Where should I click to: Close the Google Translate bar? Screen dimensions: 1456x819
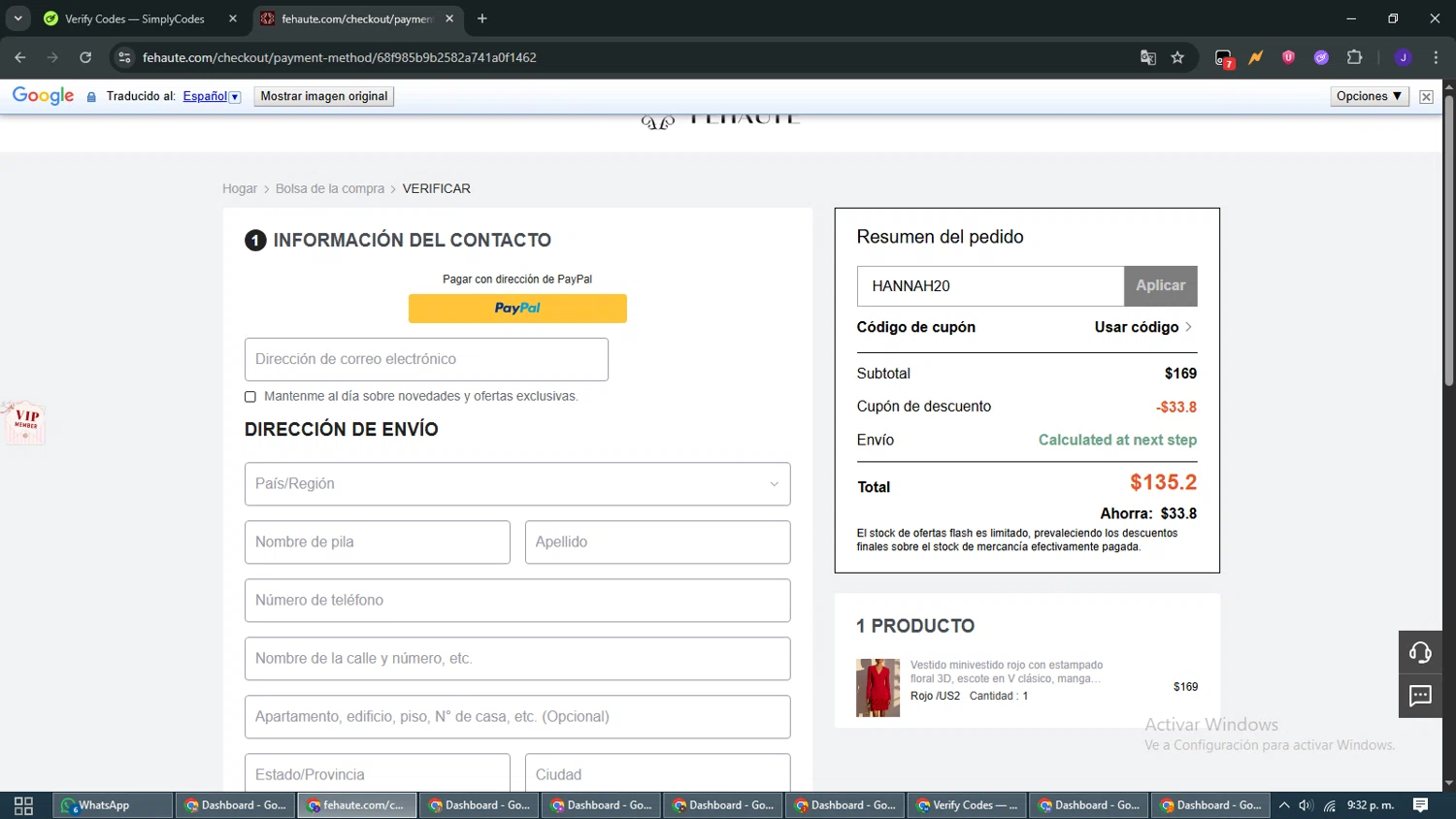click(1426, 96)
